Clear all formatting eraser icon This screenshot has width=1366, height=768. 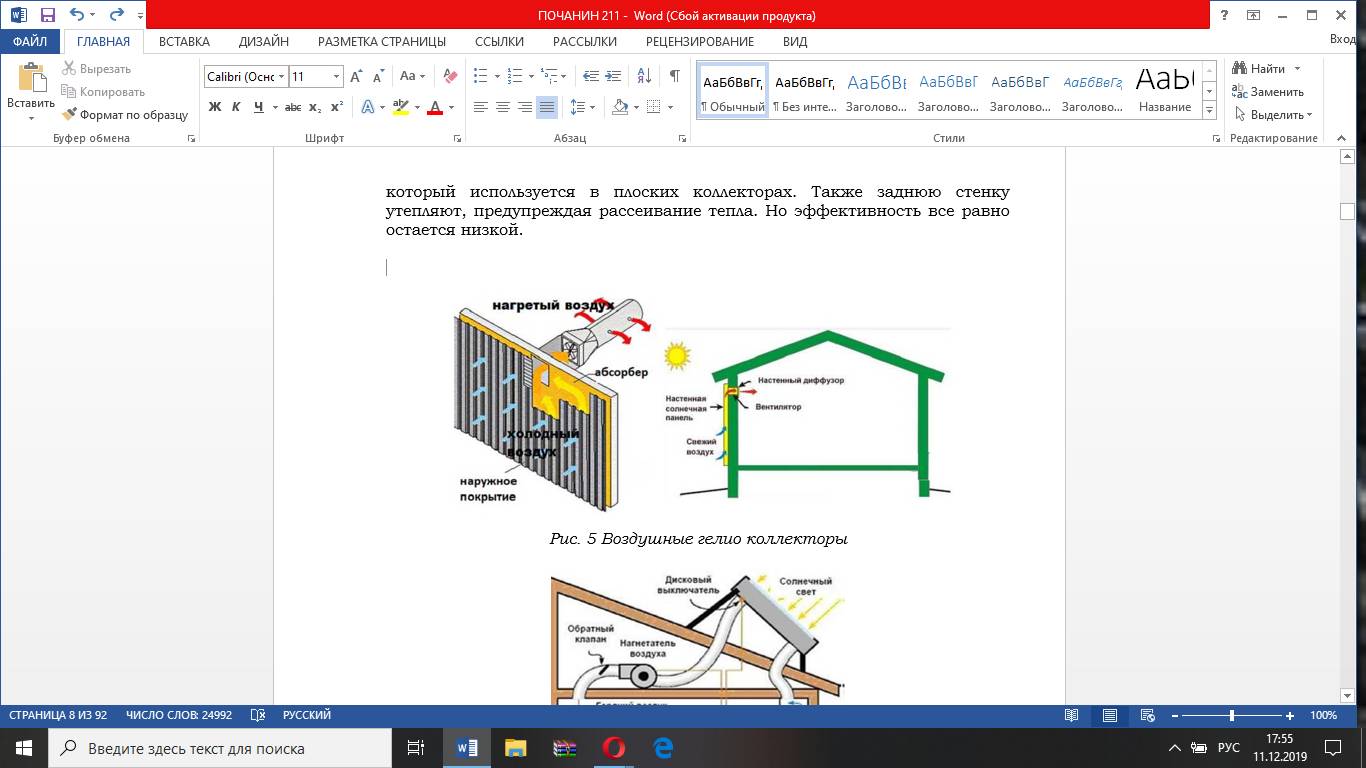[449, 76]
